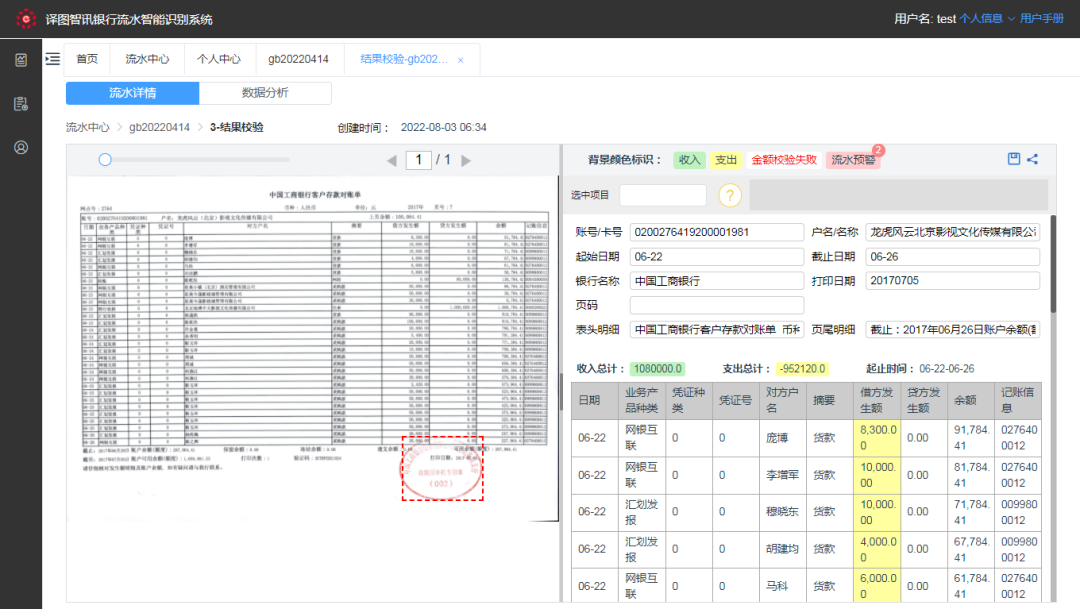This screenshot has width=1080, height=609.
Task: Click the share icon in results panel
Action: [1033, 159]
